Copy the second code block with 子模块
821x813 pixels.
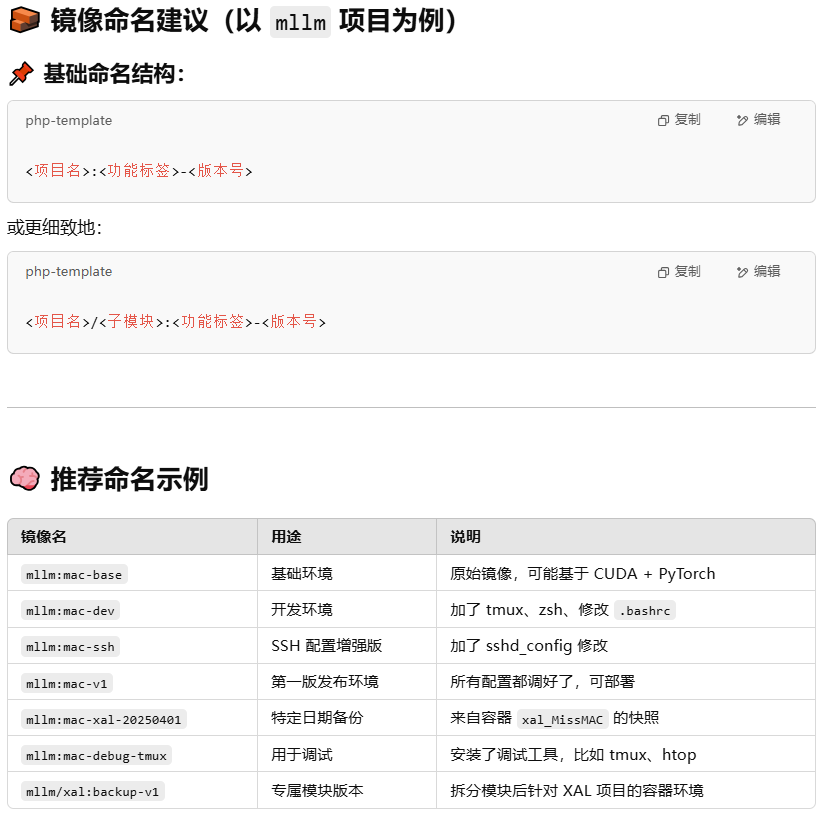[679, 272]
